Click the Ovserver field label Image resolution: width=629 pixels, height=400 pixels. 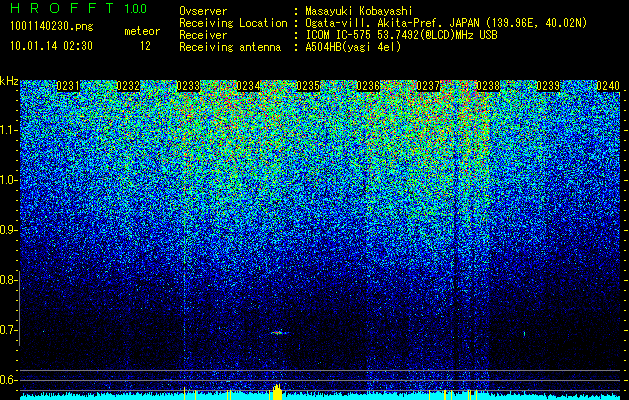pos(203,11)
